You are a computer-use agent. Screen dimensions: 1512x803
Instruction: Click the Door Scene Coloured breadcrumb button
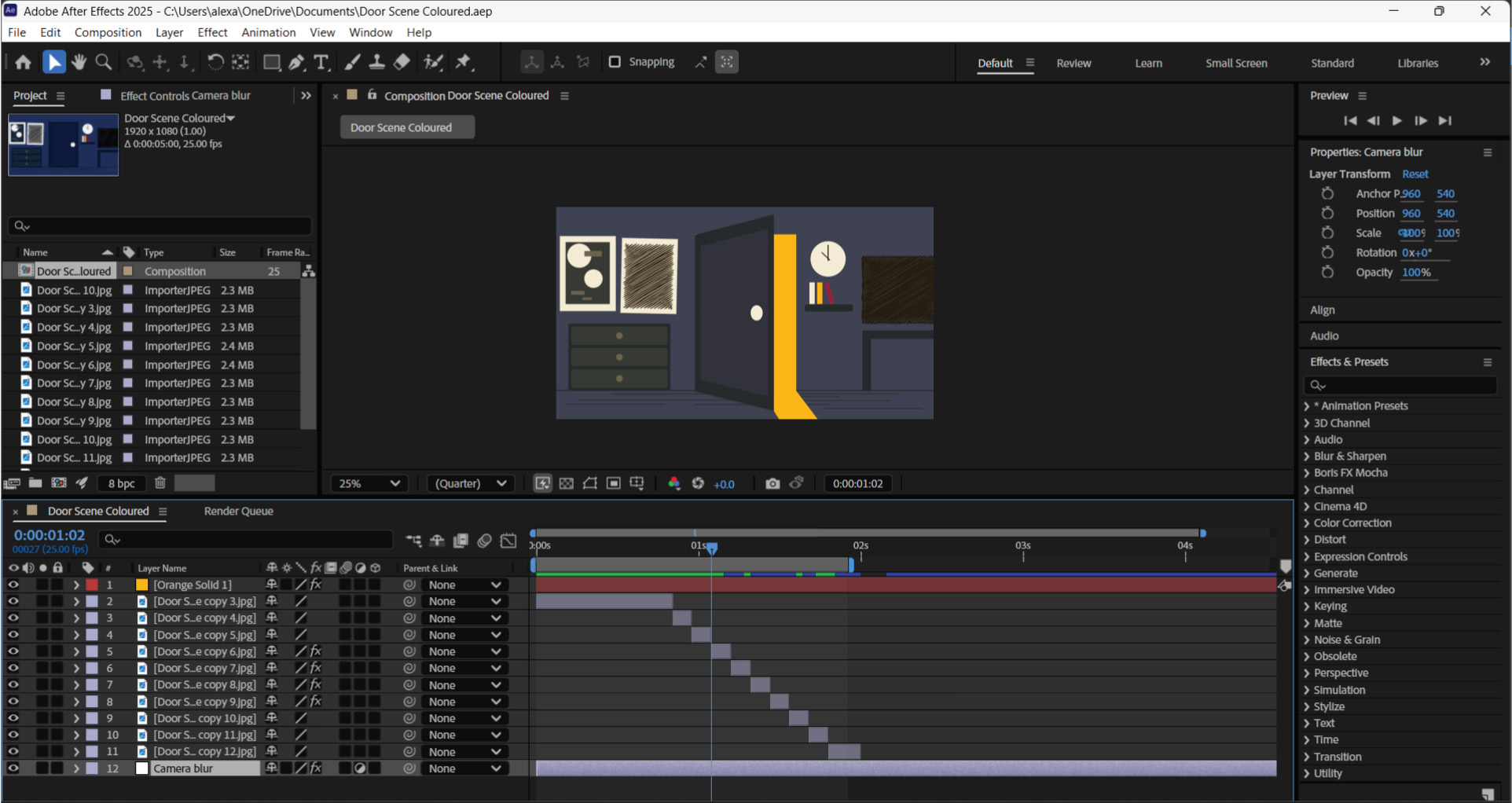(x=407, y=127)
